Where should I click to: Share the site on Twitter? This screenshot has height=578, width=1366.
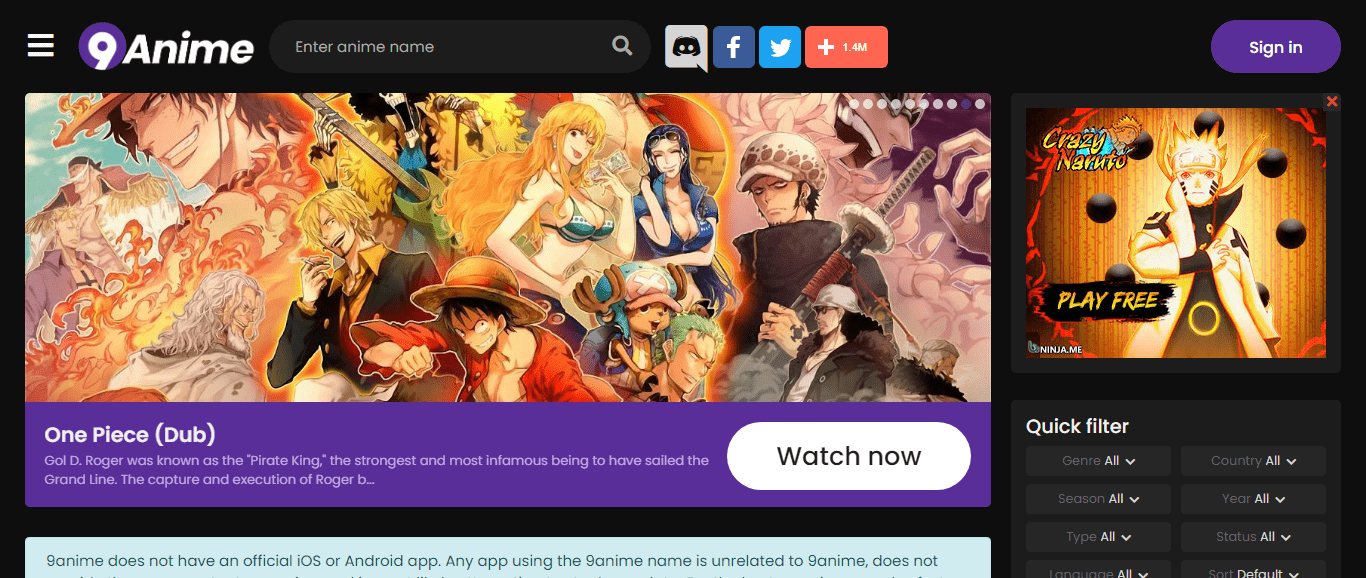click(780, 47)
